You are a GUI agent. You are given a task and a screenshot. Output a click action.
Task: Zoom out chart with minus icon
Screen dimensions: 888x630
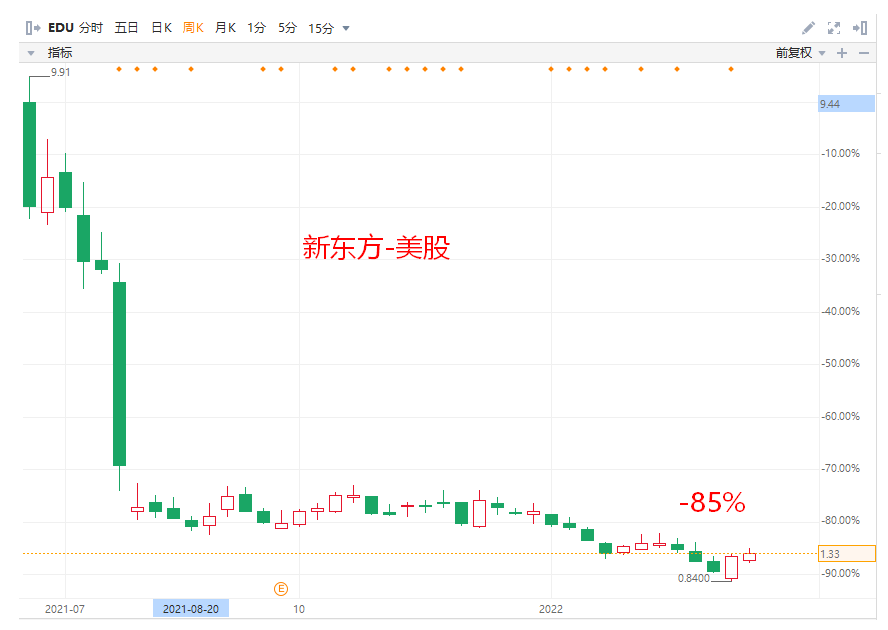click(x=864, y=53)
